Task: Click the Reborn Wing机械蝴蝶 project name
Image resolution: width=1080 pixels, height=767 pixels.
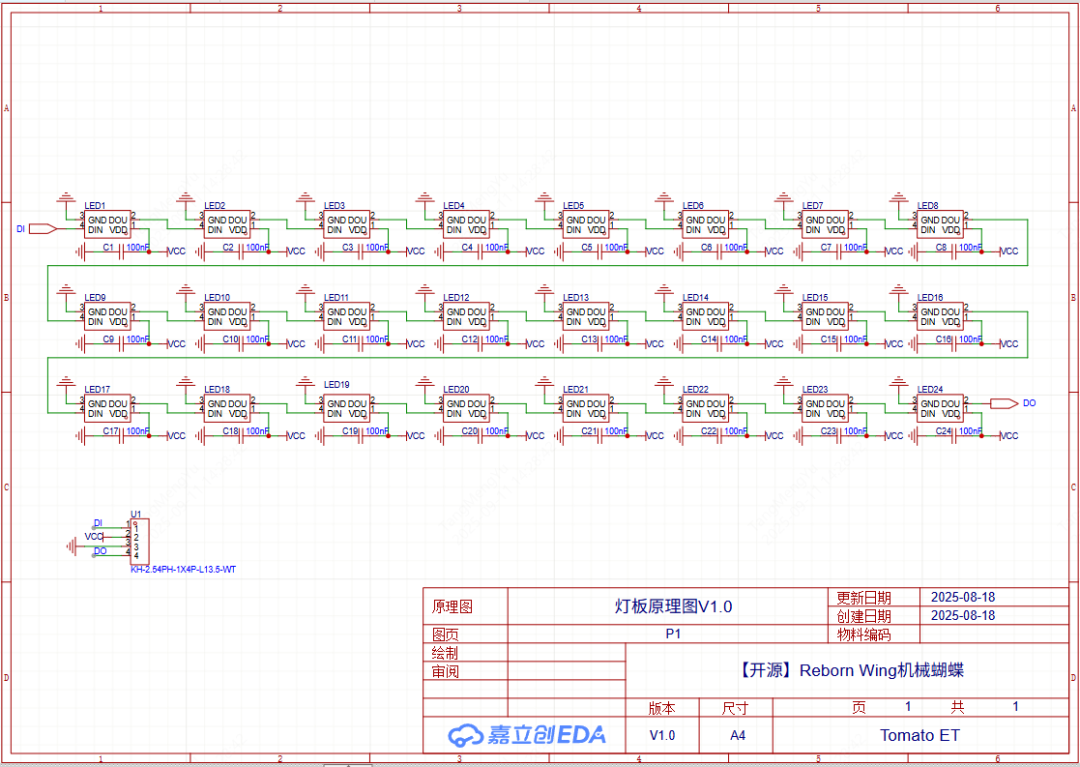Action: [850, 671]
